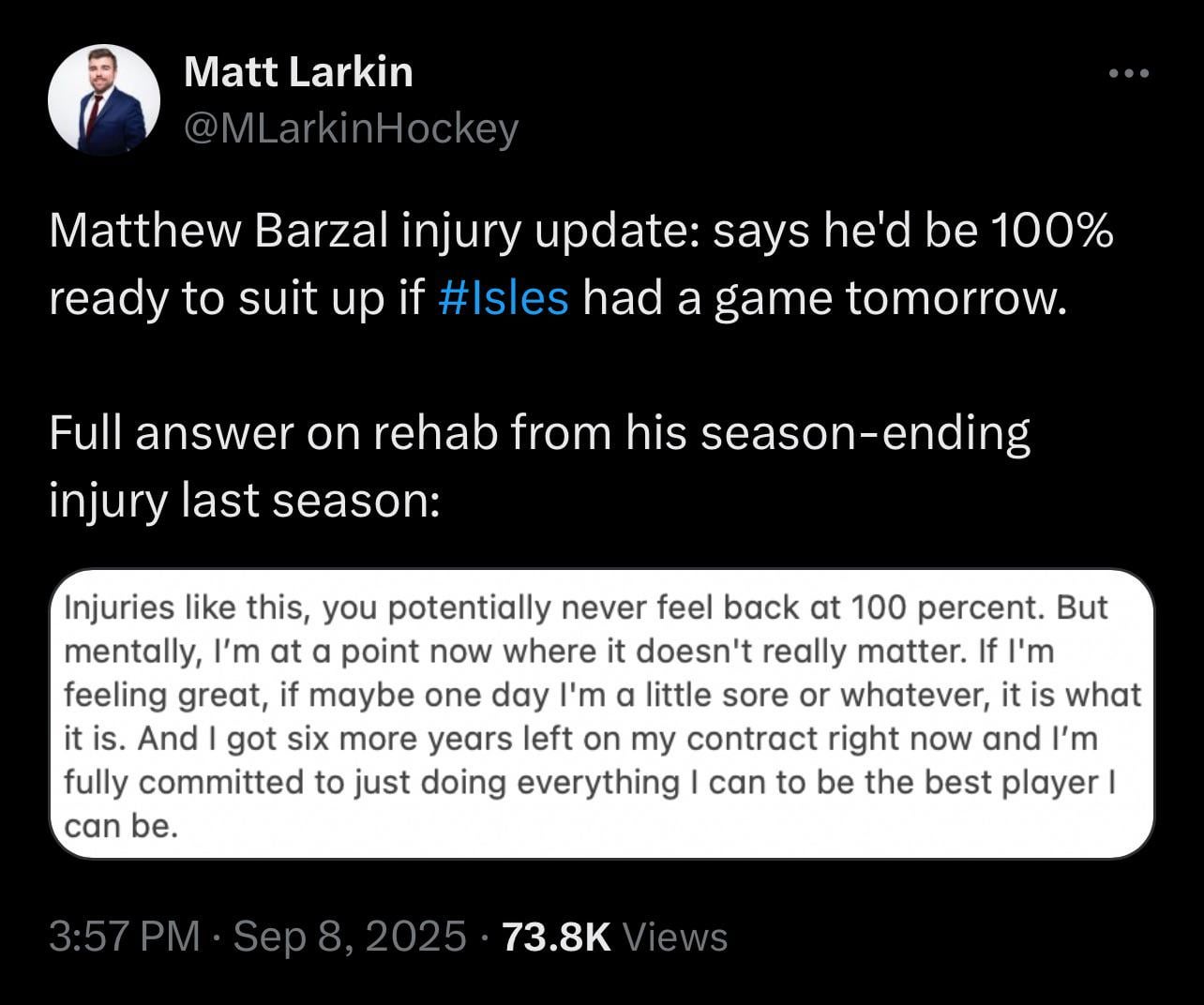Image resolution: width=1204 pixels, height=1005 pixels.
Task: Click the 3:57 PM timestamp
Action: pos(124,936)
